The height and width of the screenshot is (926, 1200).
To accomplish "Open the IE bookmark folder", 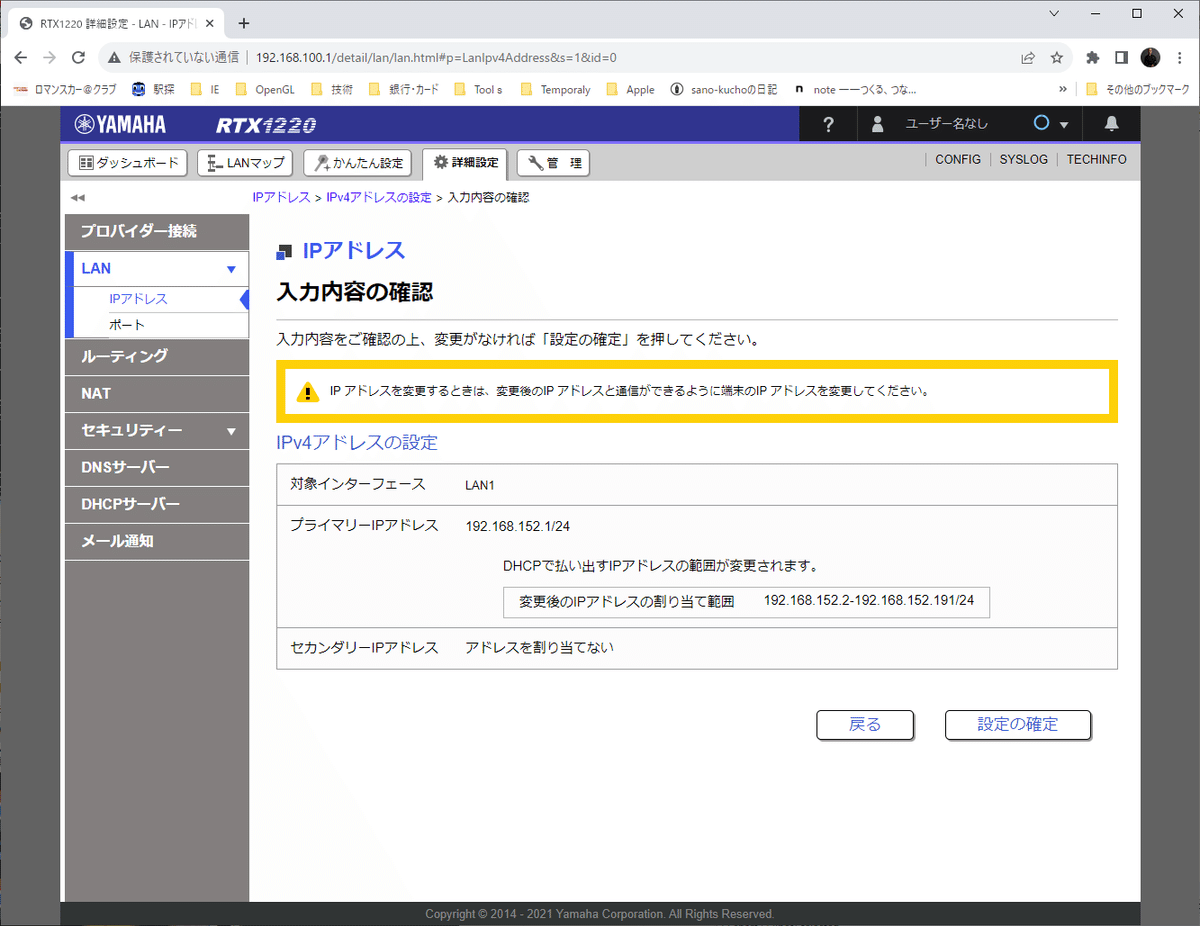I will coord(204,89).
